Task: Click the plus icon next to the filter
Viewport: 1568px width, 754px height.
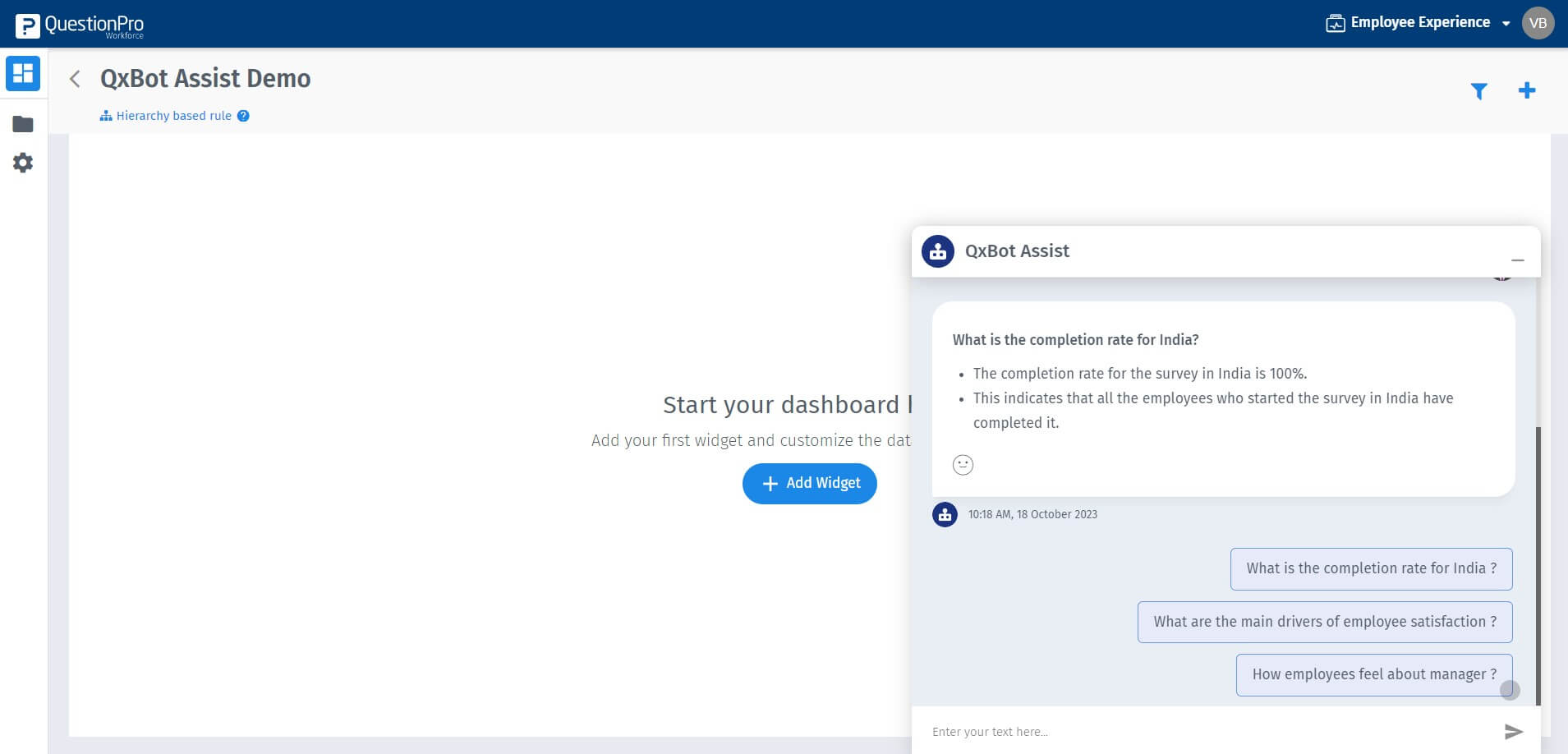Action: tap(1527, 90)
